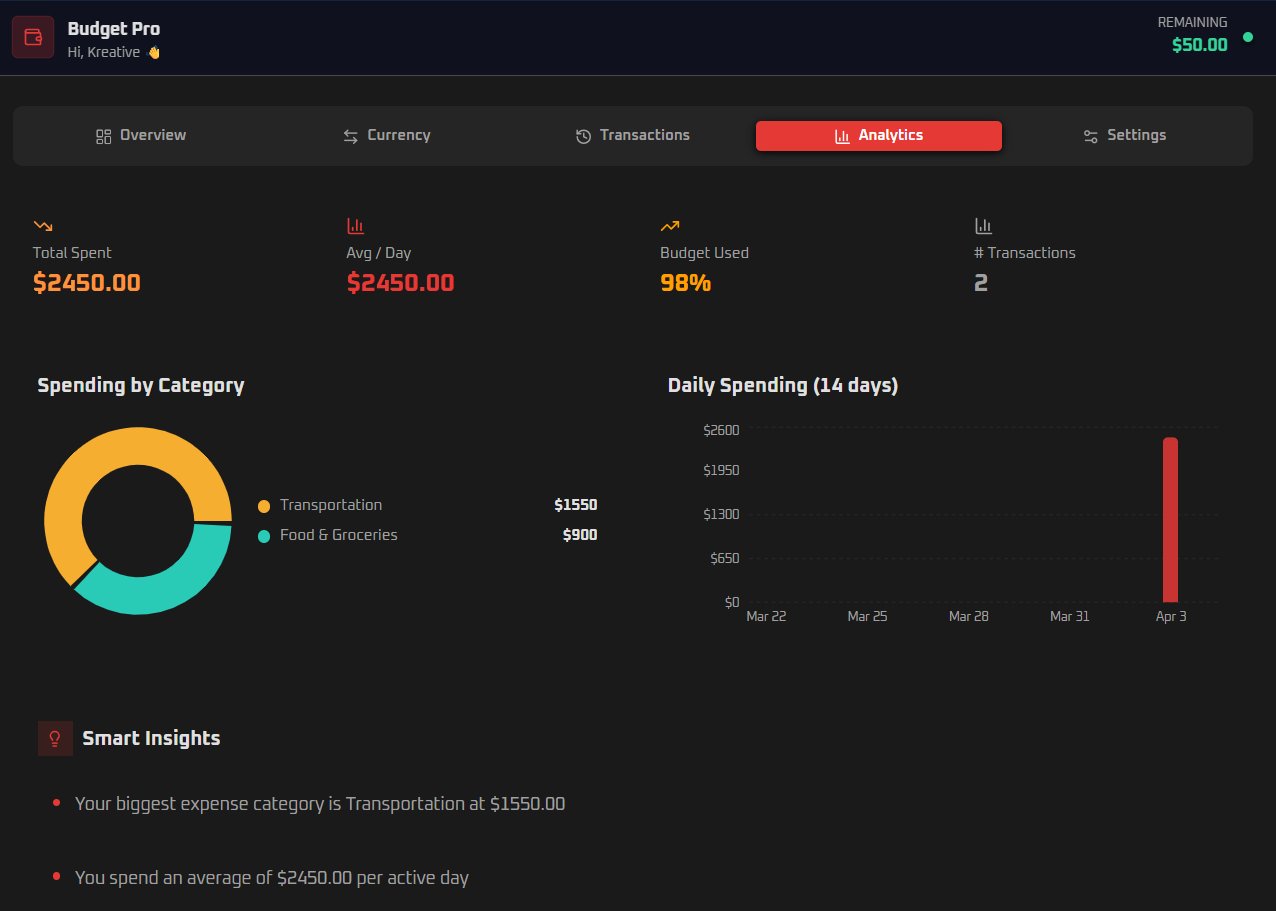Click the Transportation legend label
Screen dimensions: 1276x911
(331, 505)
